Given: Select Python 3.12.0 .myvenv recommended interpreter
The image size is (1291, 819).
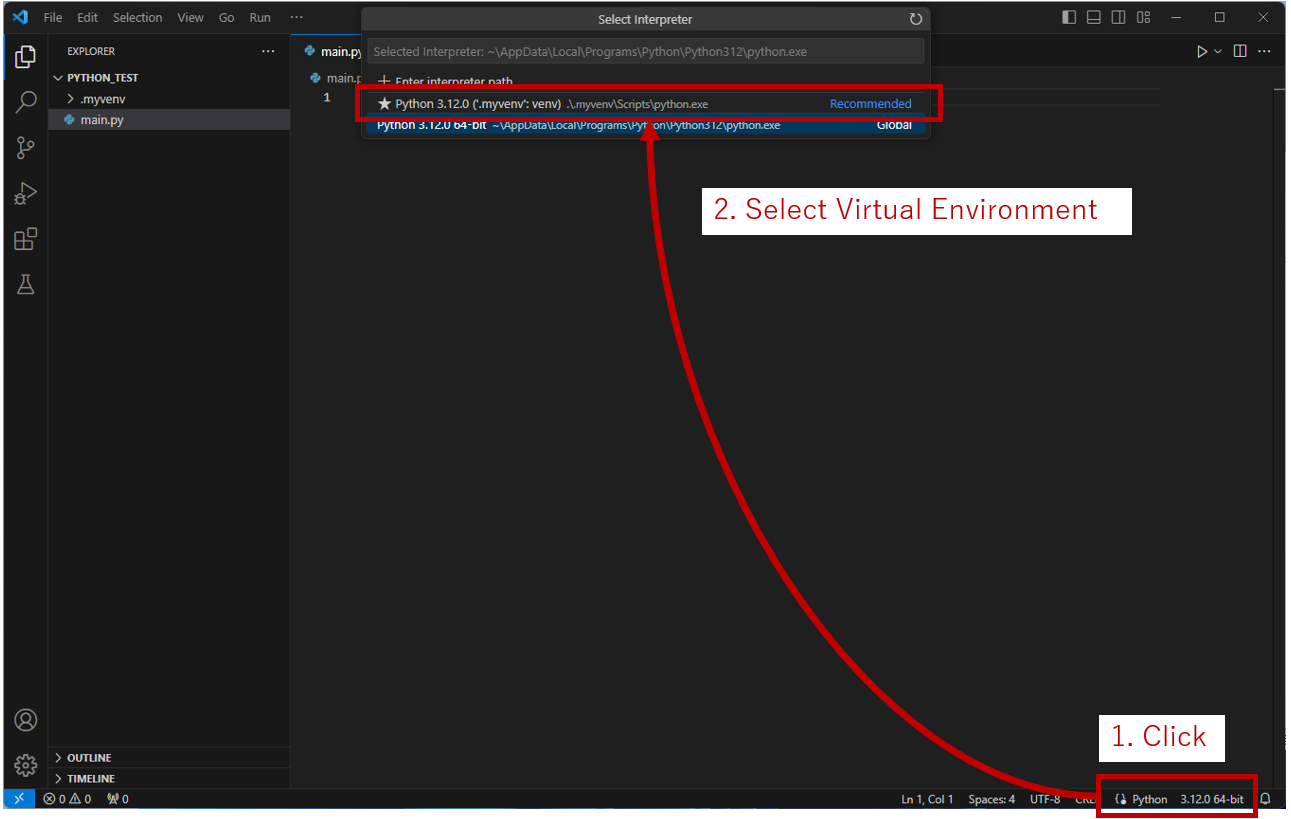Looking at the screenshot, I should click(x=645, y=104).
